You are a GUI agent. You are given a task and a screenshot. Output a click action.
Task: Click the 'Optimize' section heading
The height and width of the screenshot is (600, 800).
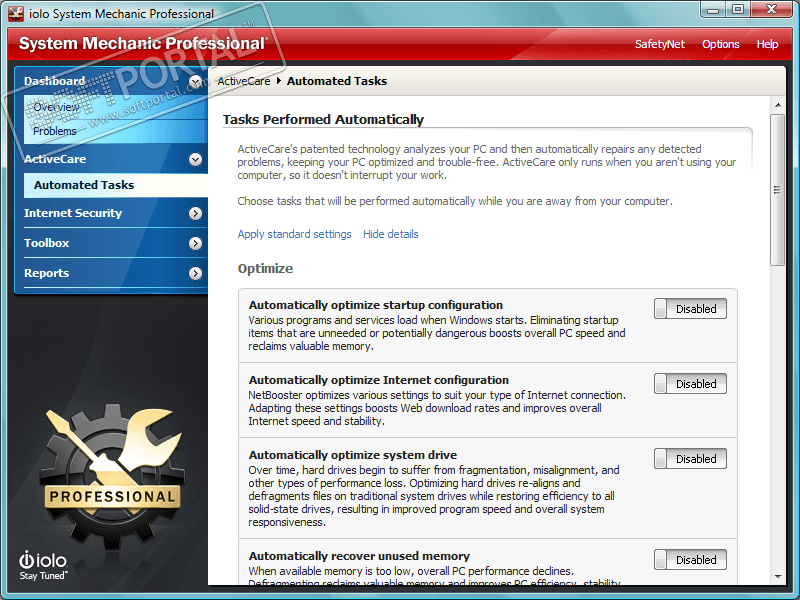point(265,269)
